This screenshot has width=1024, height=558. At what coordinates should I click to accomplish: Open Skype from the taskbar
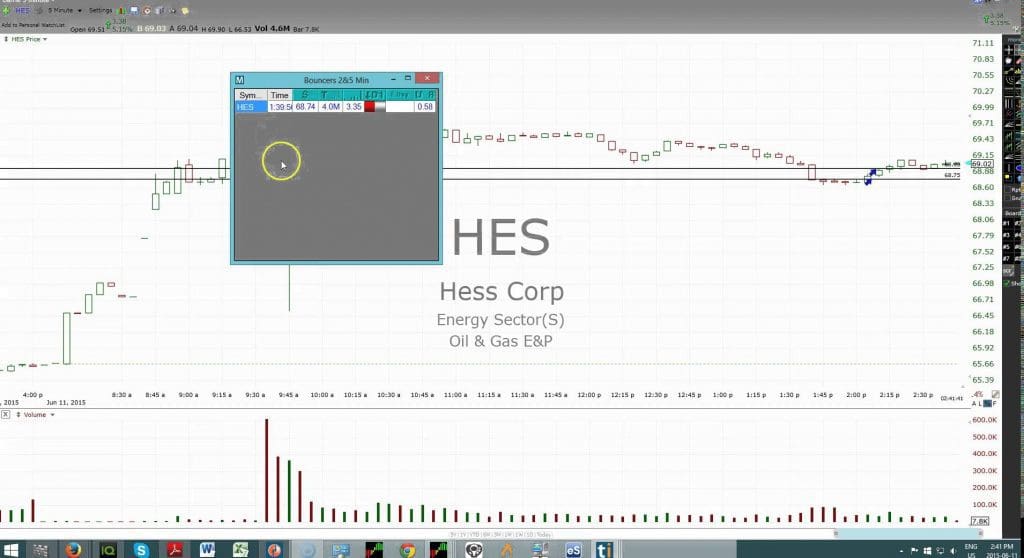point(141,550)
